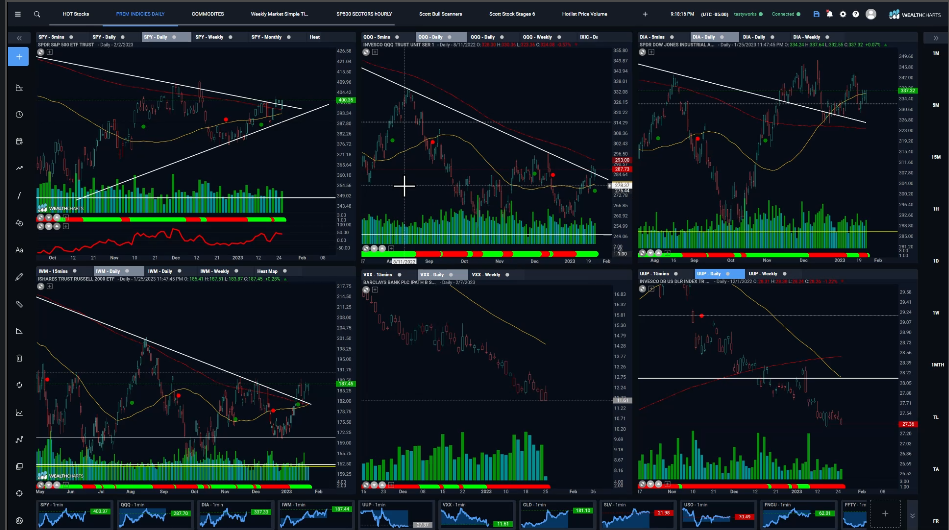Click the round icon atop IWM chart
The image size is (949, 530).
coord(41,286)
